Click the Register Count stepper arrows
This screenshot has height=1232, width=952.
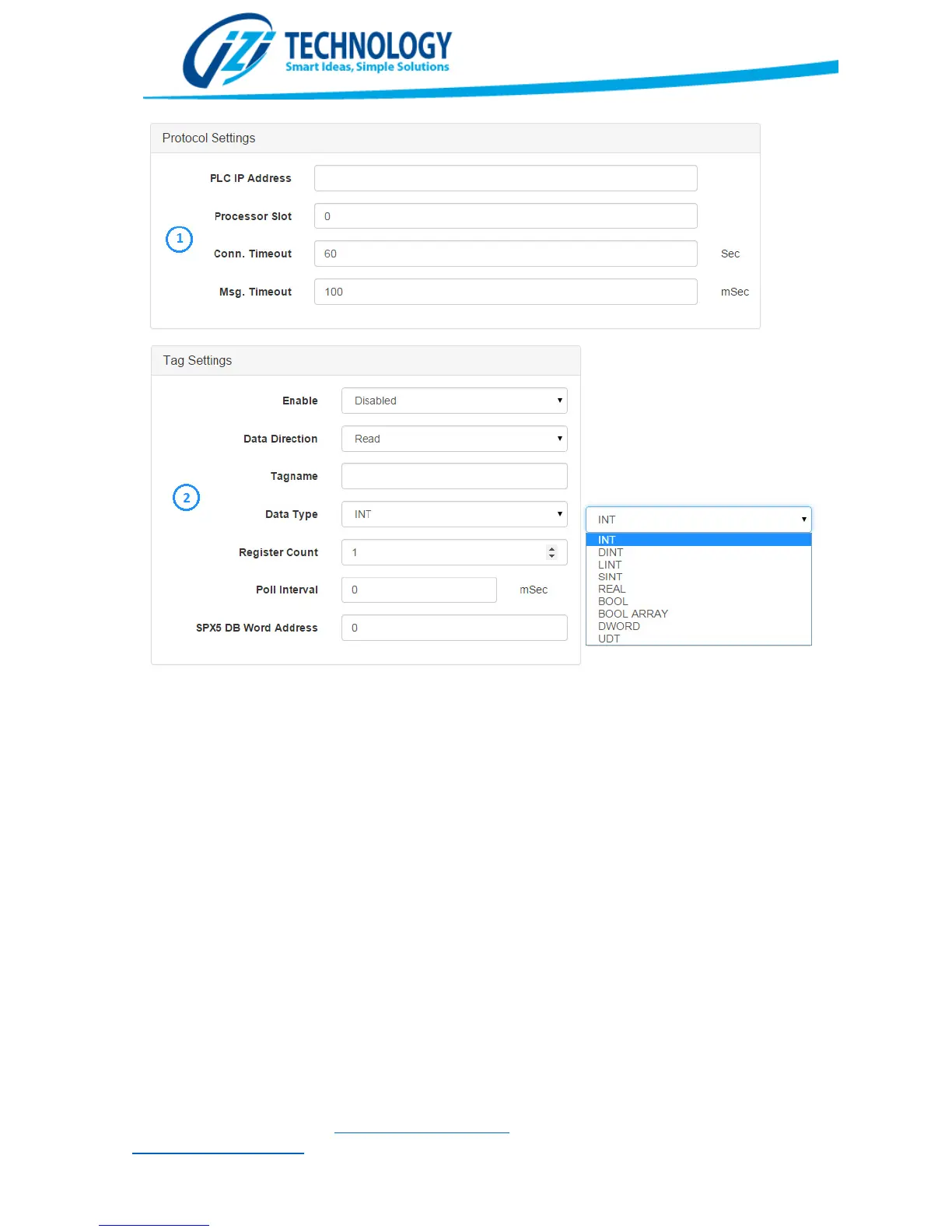(x=551, y=552)
